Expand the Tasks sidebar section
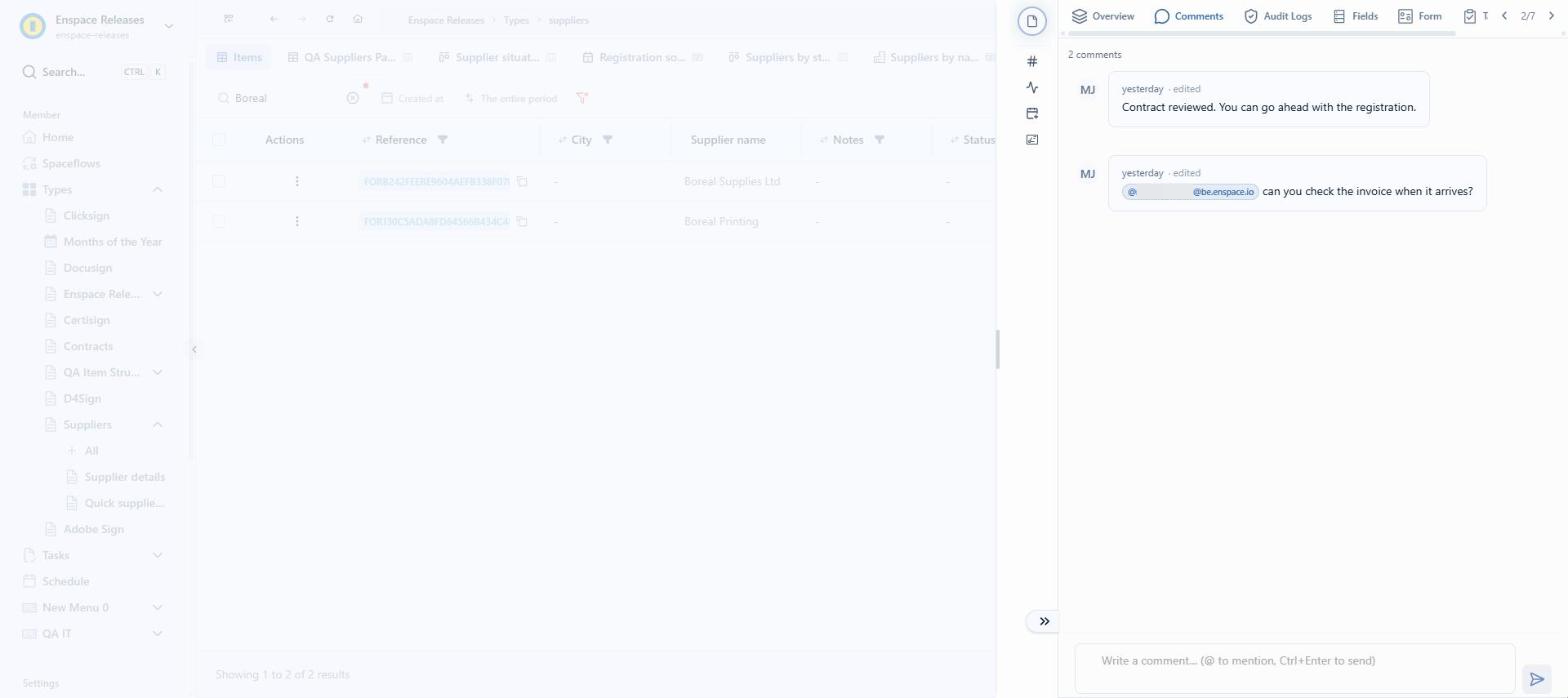Screen dimensions: 1568x698 point(157,555)
